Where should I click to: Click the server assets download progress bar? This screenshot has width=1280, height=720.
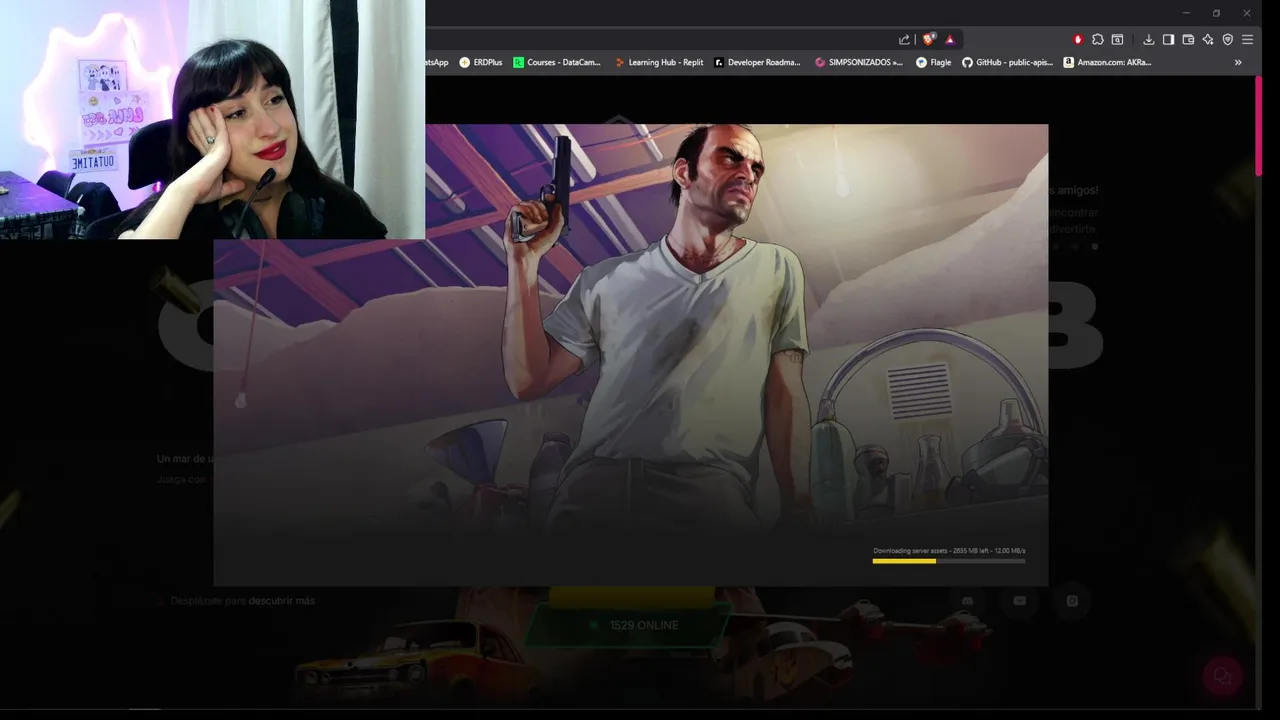pyautogui.click(x=949, y=561)
